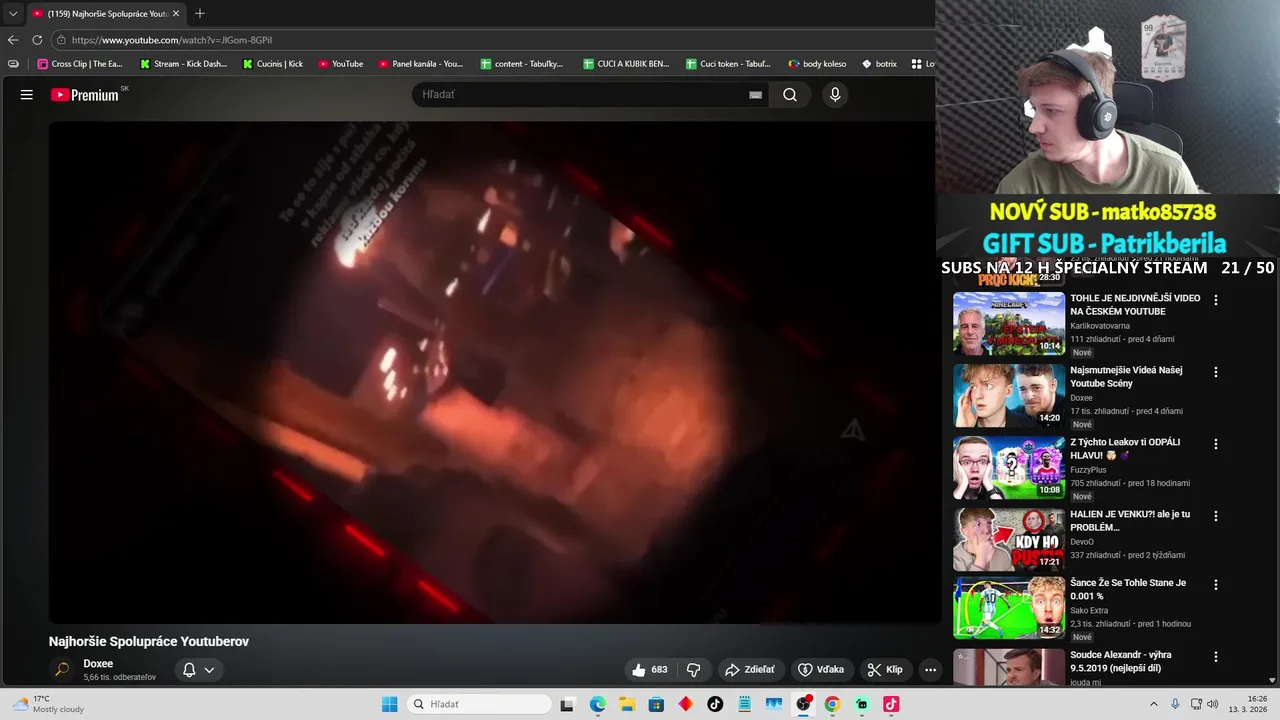Open the Doxee channel avatar

coord(62,670)
